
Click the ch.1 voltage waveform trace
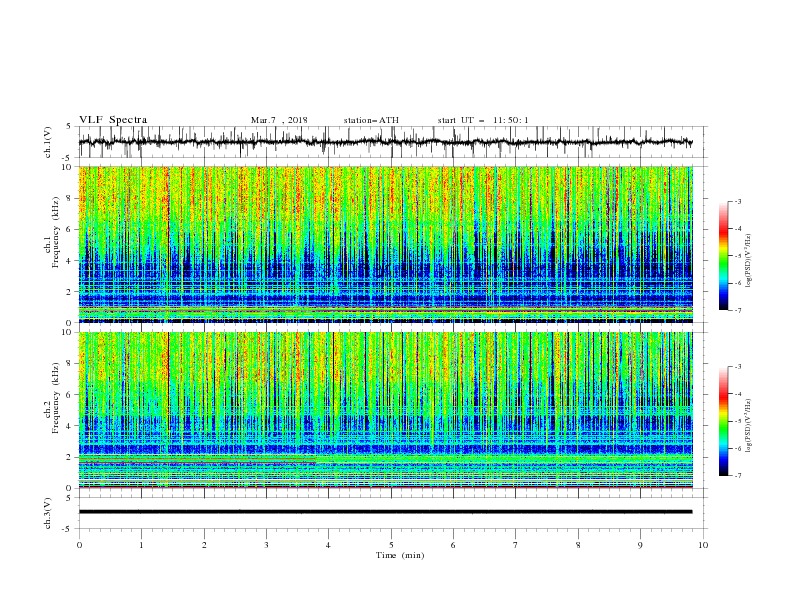385,142
